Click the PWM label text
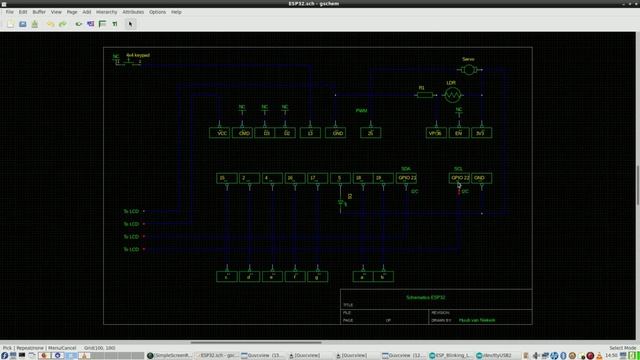Image resolution: width=640 pixels, height=360 pixels. pyautogui.click(x=361, y=111)
